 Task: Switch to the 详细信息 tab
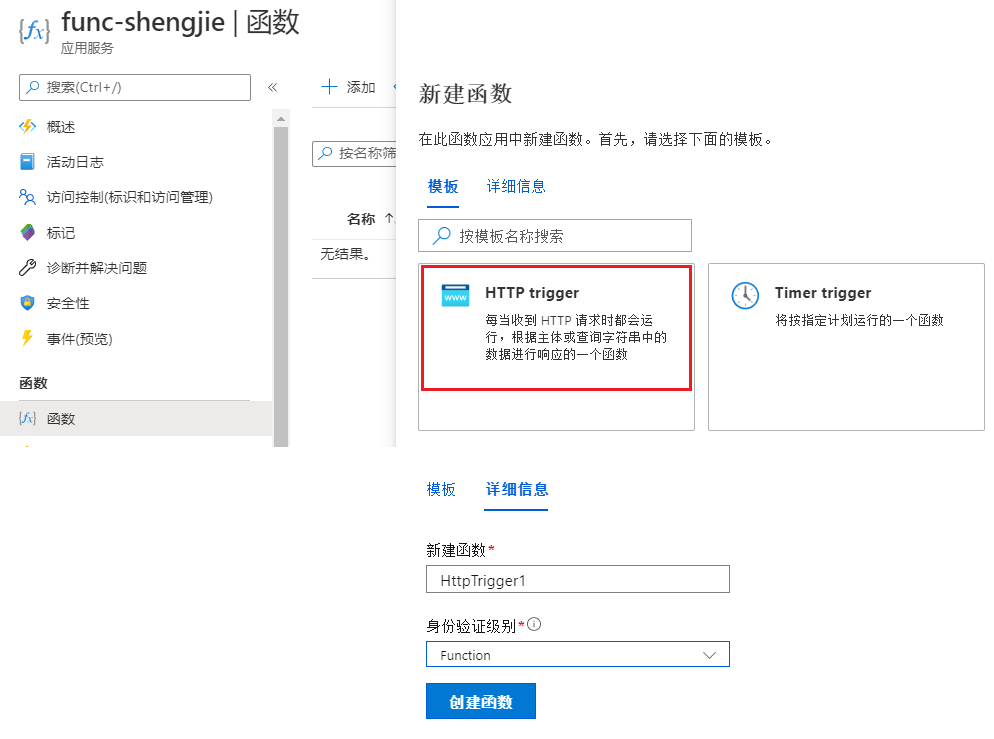[x=516, y=186]
